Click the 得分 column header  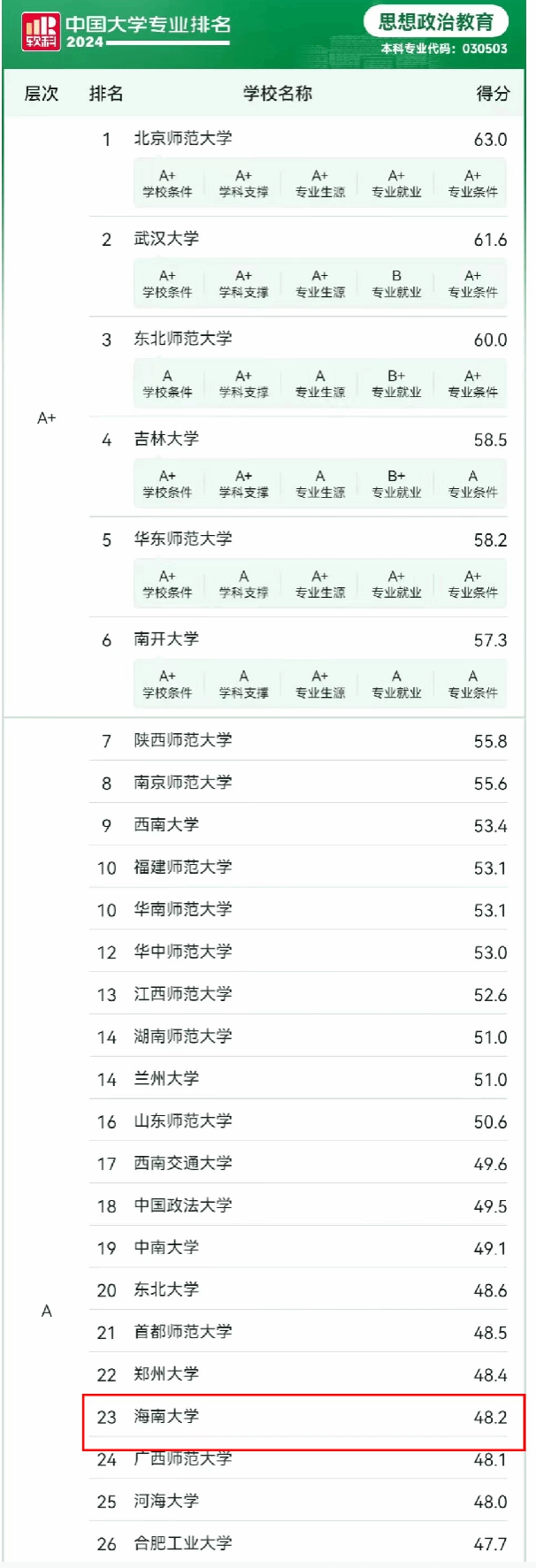(x=493, y=94)
